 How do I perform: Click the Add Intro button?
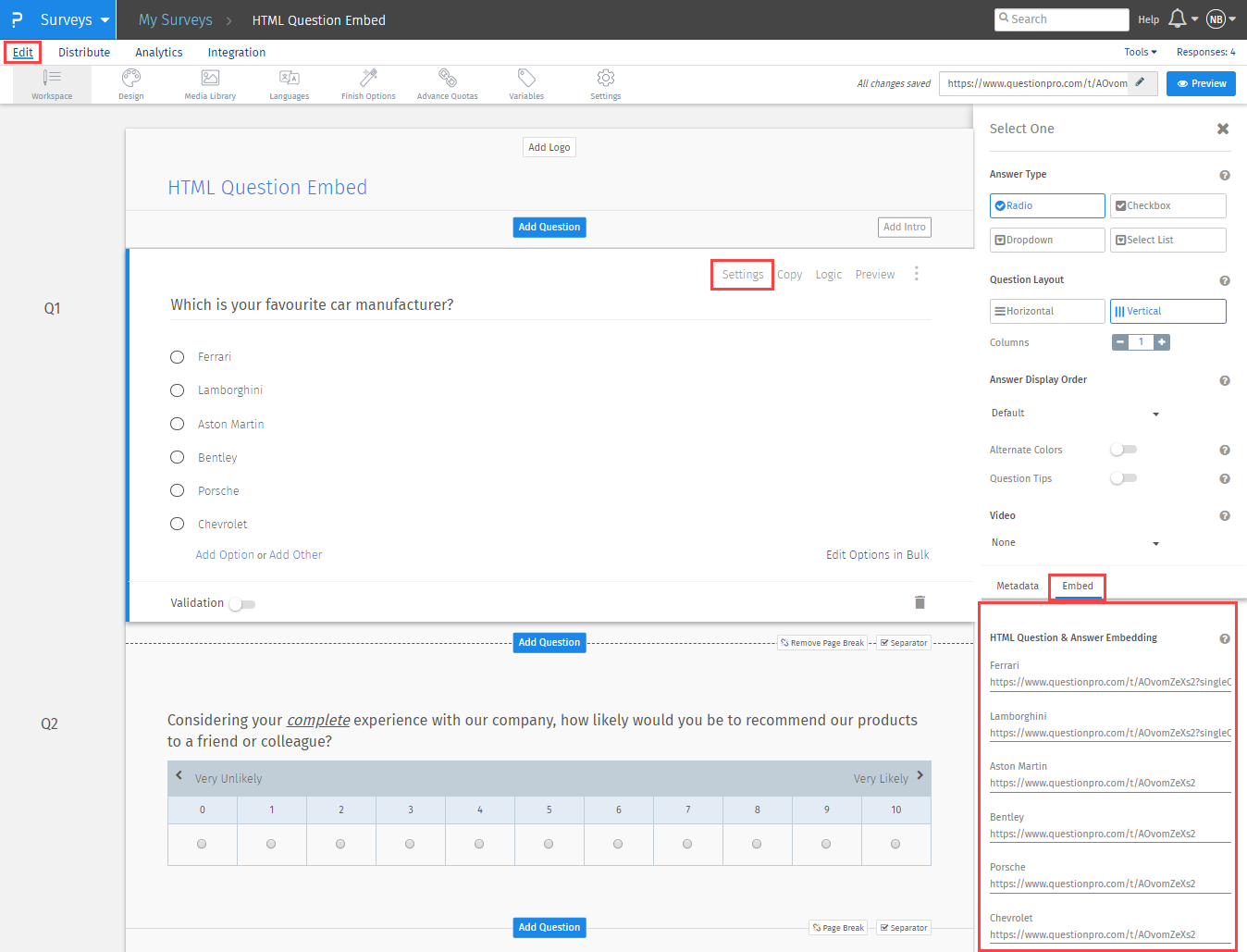tap(905, 227)
